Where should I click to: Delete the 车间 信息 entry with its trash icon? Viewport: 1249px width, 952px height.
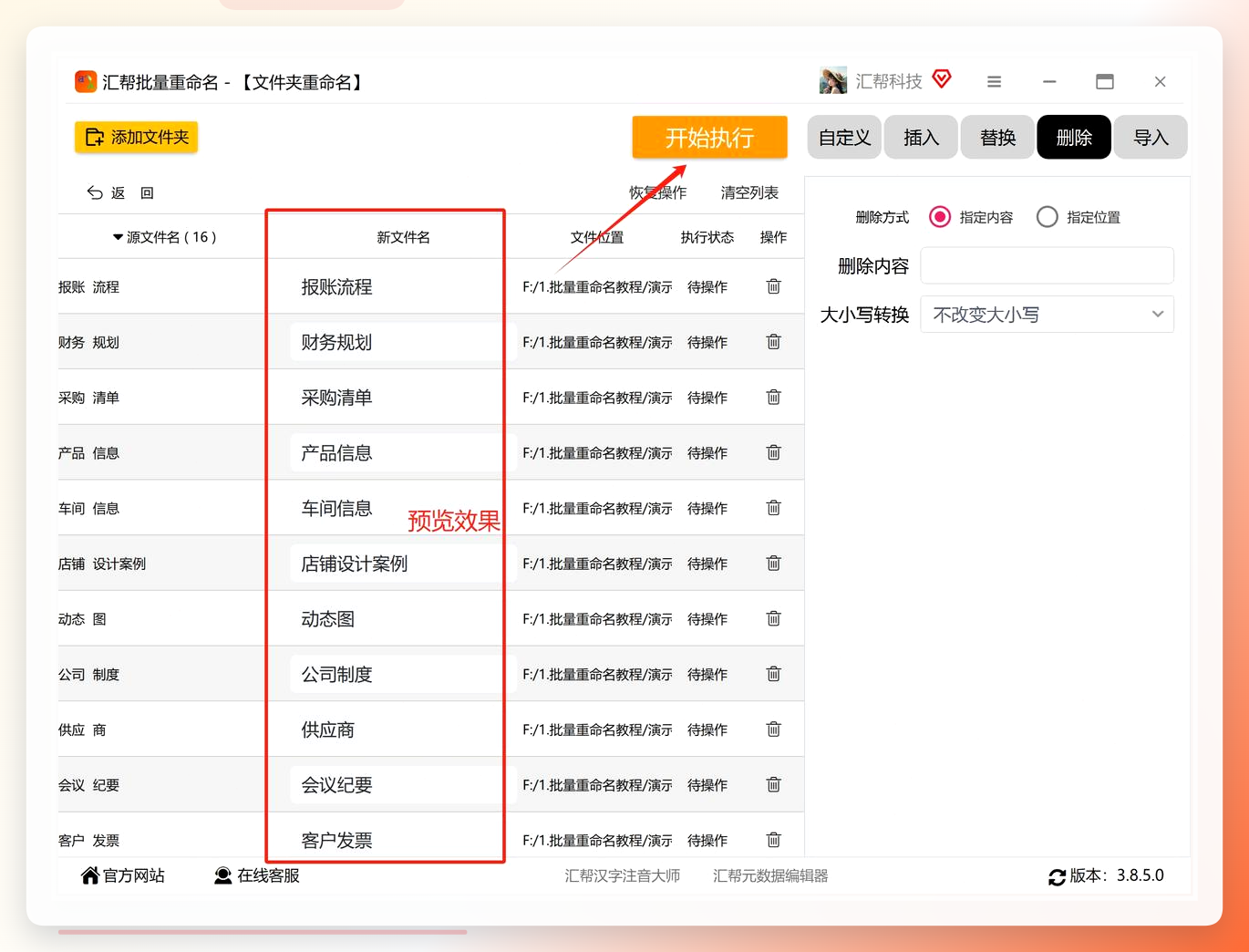tap(773, 508)
